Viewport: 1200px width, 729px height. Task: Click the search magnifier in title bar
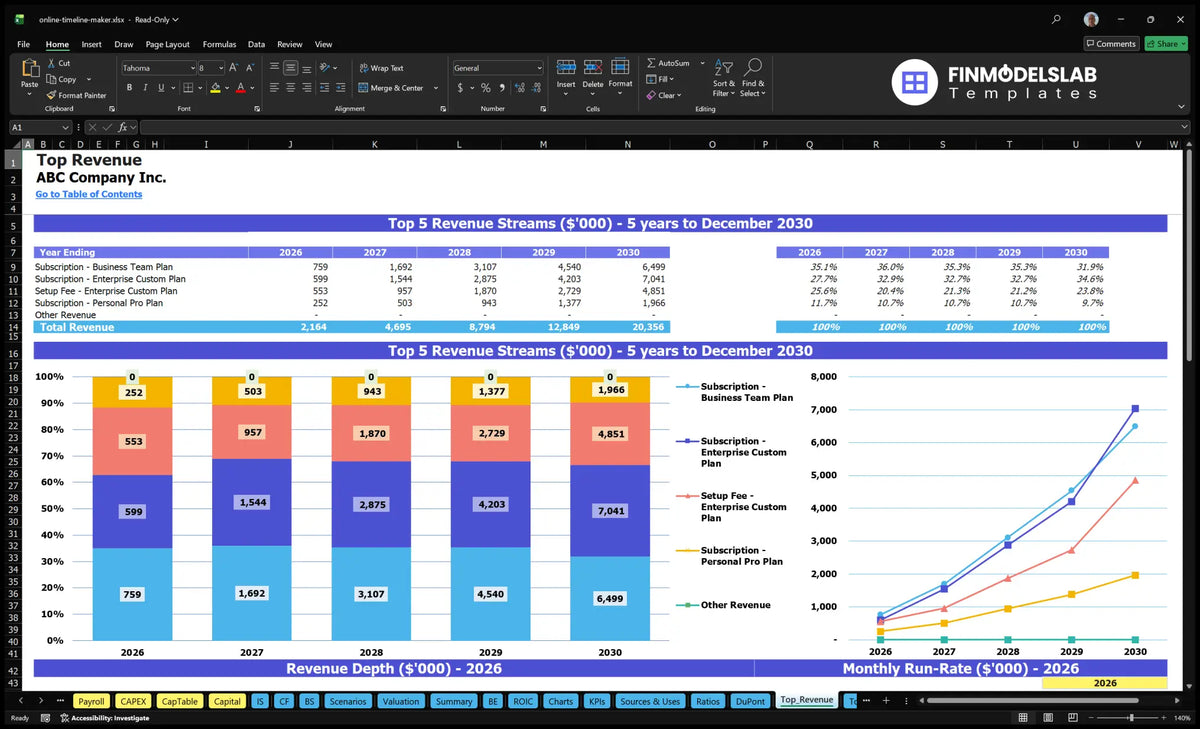coord(1057,19)
